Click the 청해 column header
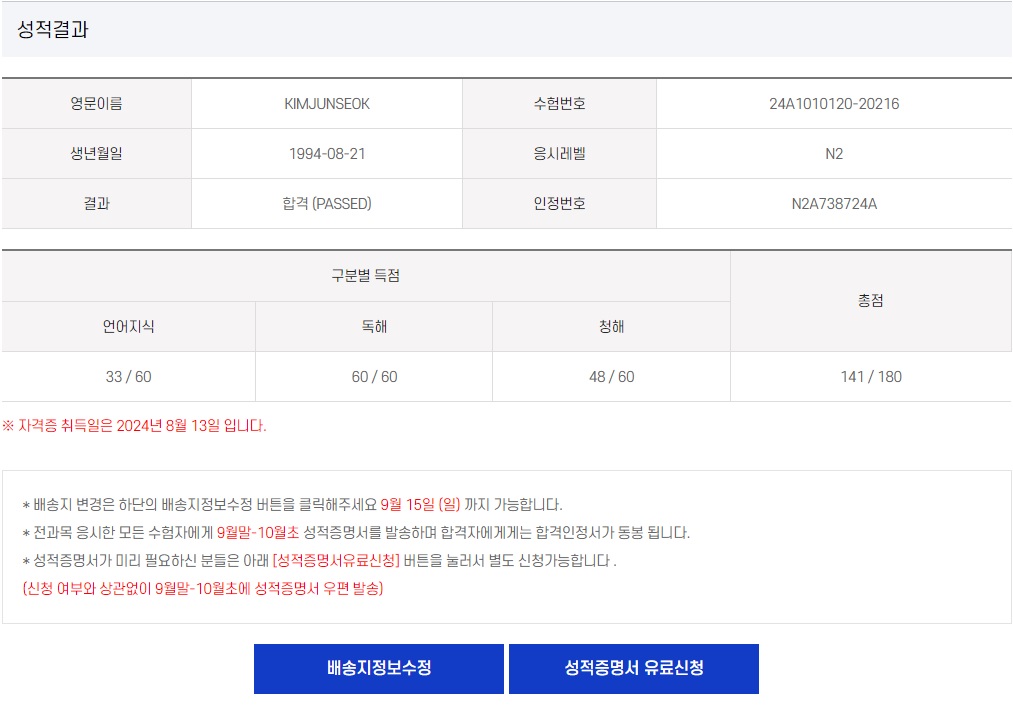Image resolution: width=1013 pixels, height=708 pixels. [611, 326]
